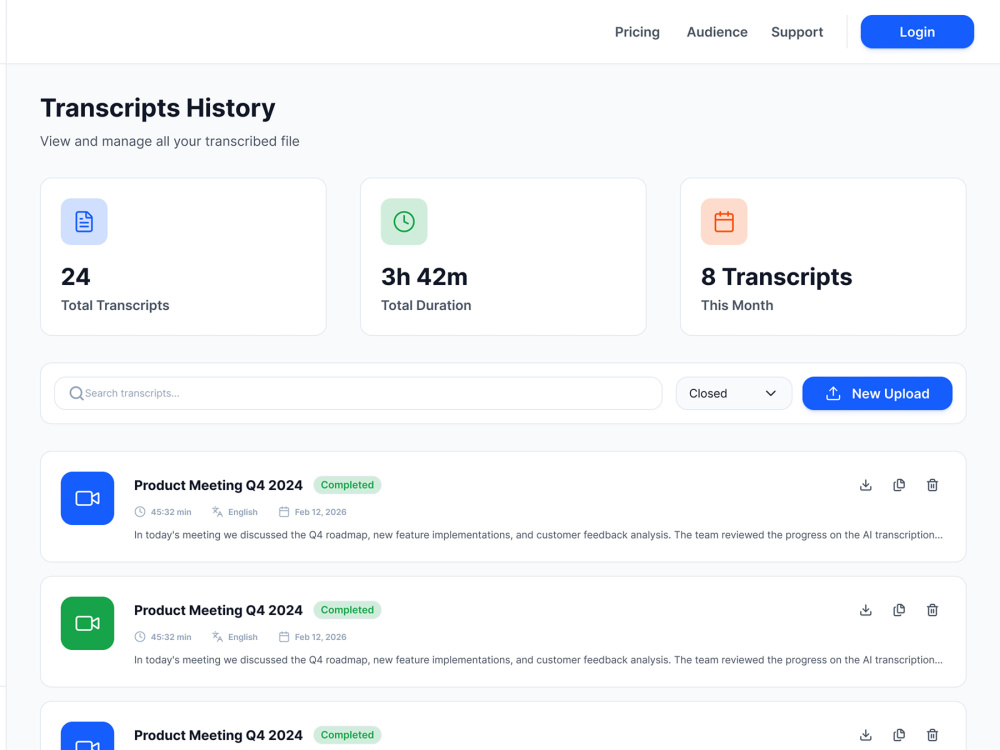Download the third Product Meeting transcript
This screenshot has height=750, width=1000.
[865, 735]
